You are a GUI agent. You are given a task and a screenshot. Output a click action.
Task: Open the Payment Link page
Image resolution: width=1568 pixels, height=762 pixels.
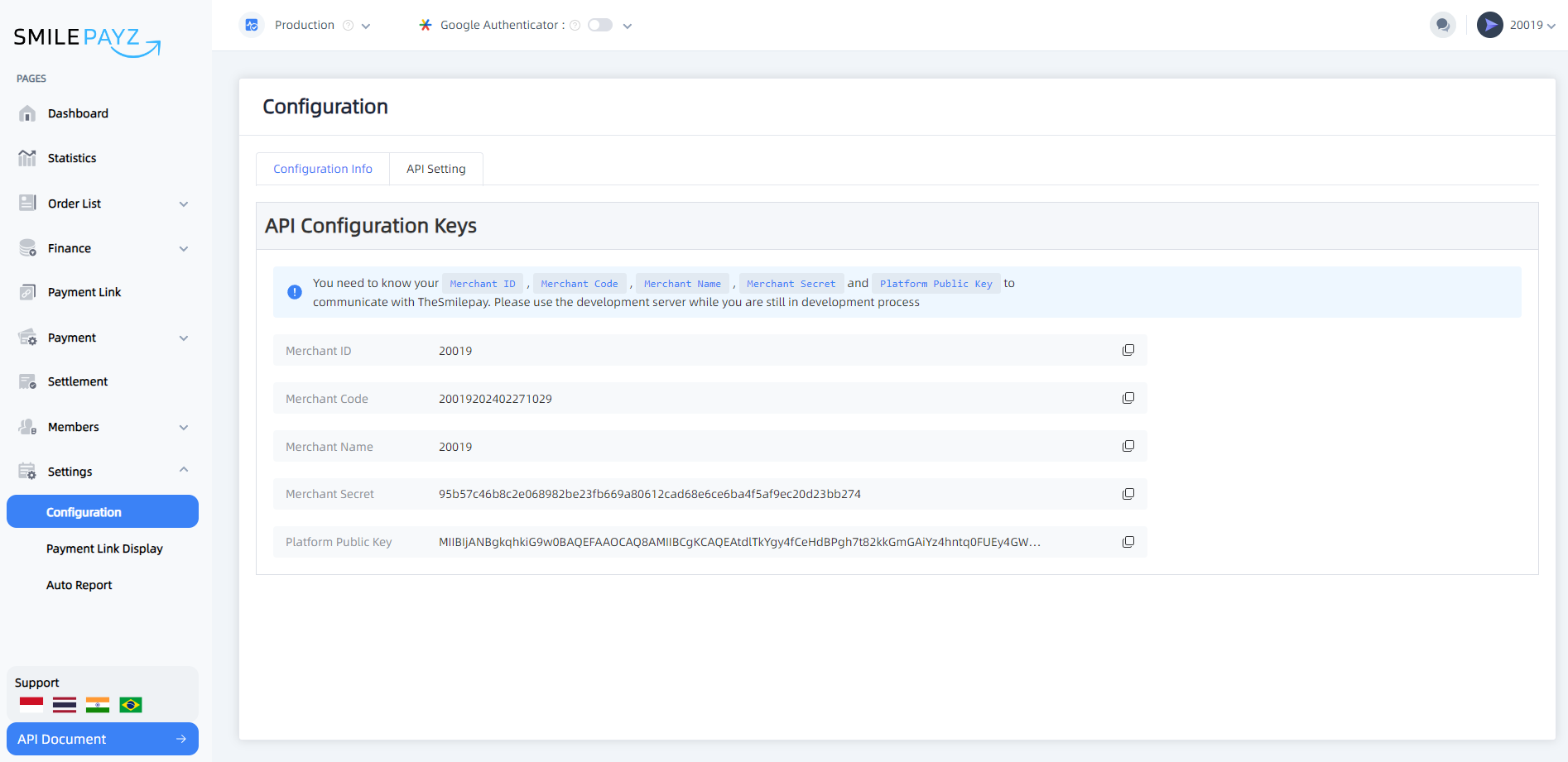point(84,292)
